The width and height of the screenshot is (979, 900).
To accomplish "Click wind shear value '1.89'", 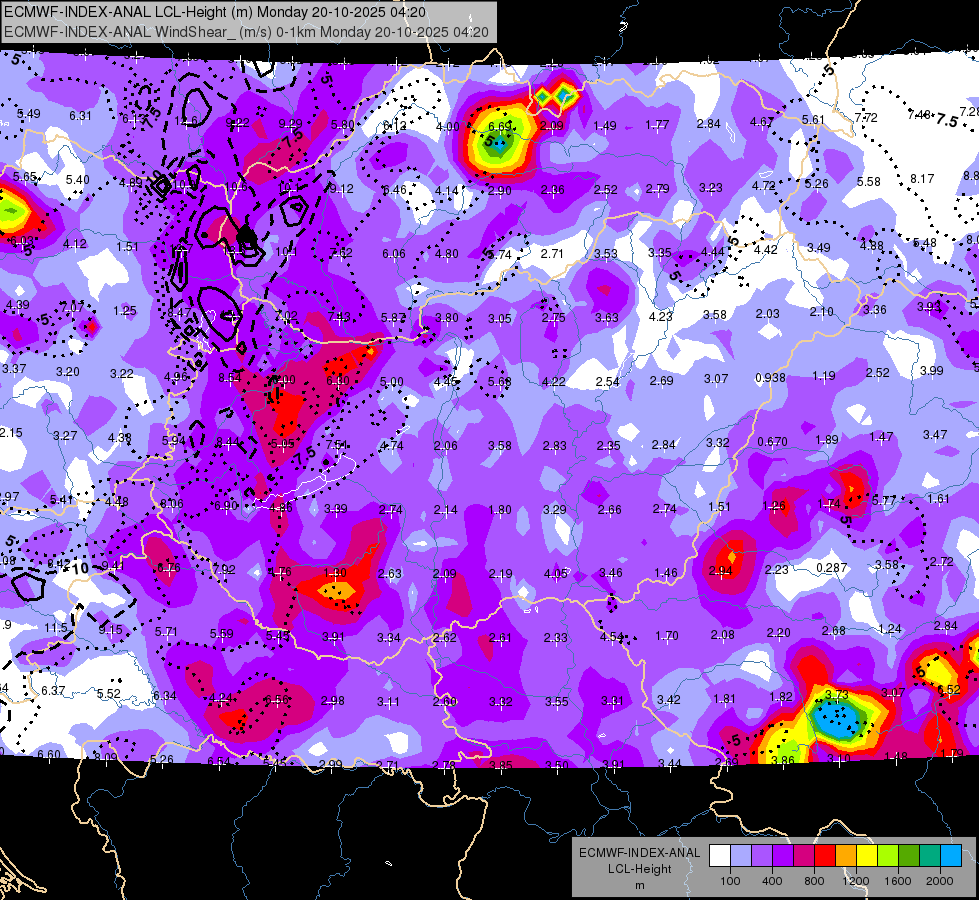I will [827, 440].
